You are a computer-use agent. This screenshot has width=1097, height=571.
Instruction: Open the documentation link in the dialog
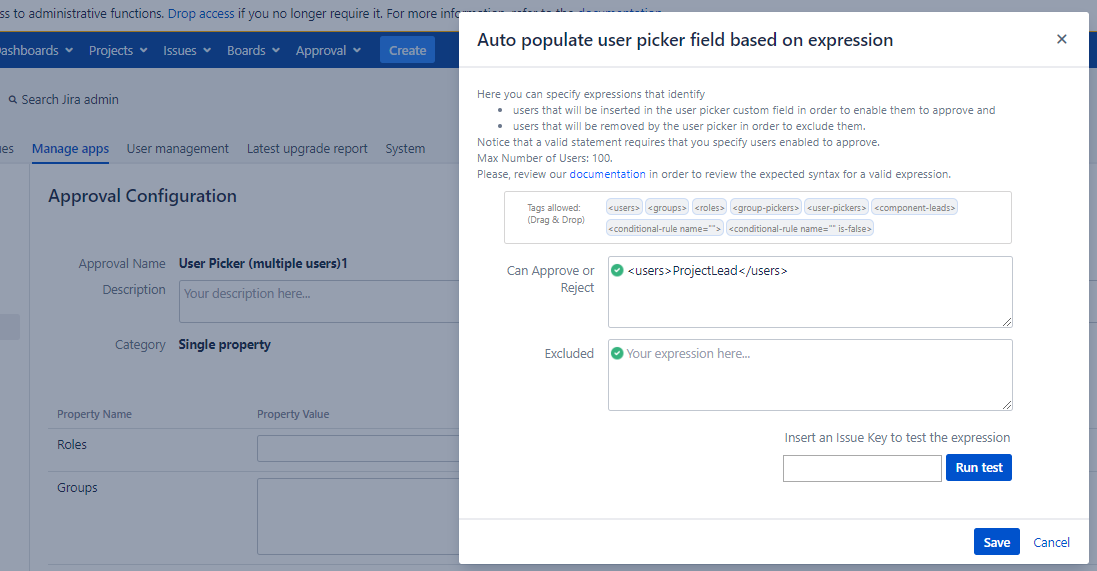pyautogui.click(x=607, y=174)
